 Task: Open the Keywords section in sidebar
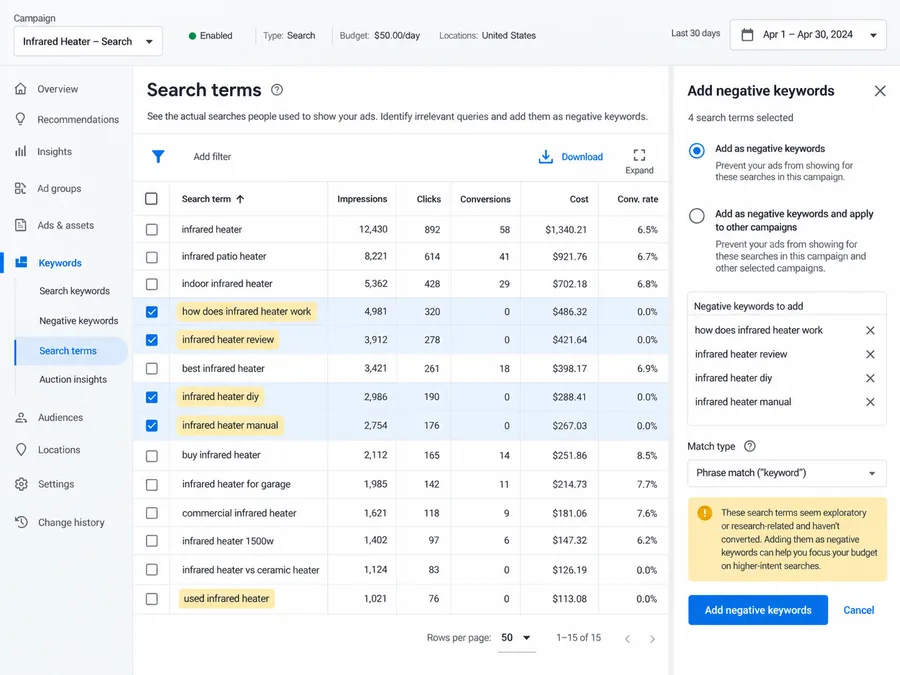point(60,263)
